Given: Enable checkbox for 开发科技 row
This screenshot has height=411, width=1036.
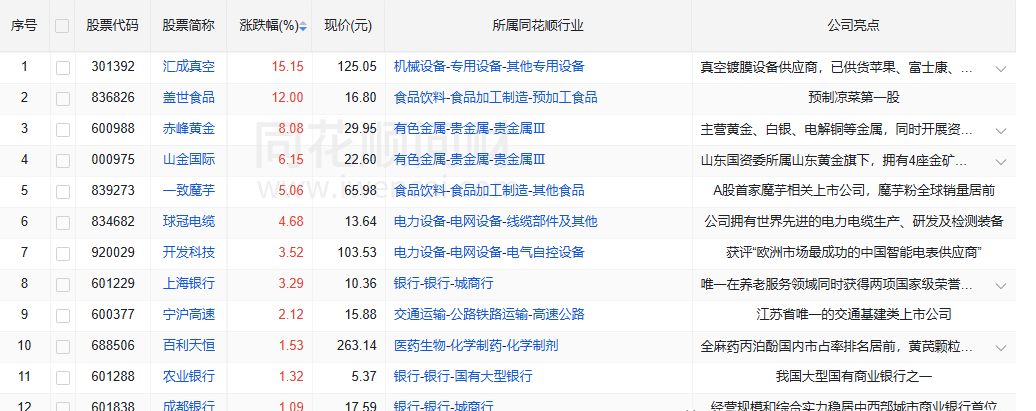Looking at the screenshot, I should (x=63, y=254).
